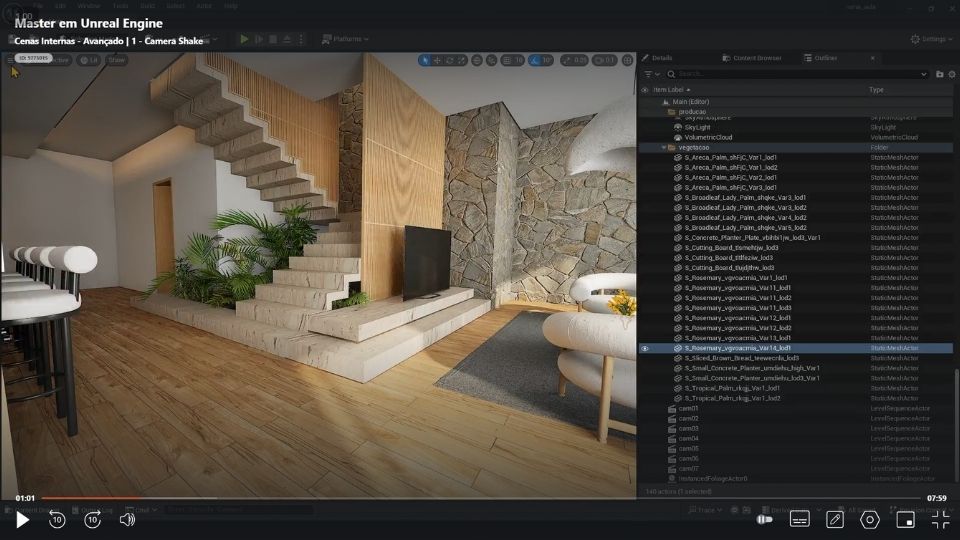Exit fullscreen video mode

[940, 520]
